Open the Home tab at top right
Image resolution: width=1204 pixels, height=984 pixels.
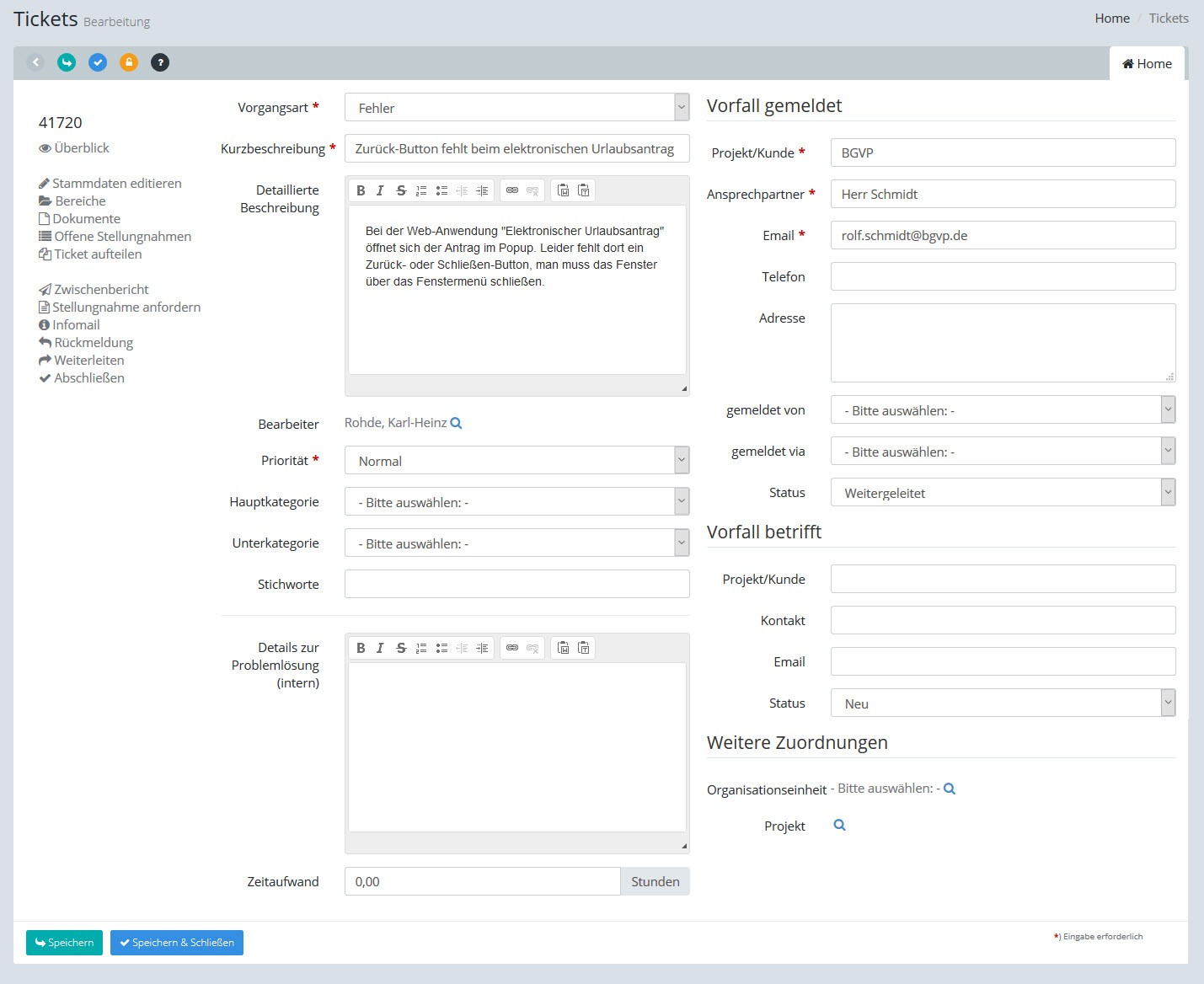1147,64
